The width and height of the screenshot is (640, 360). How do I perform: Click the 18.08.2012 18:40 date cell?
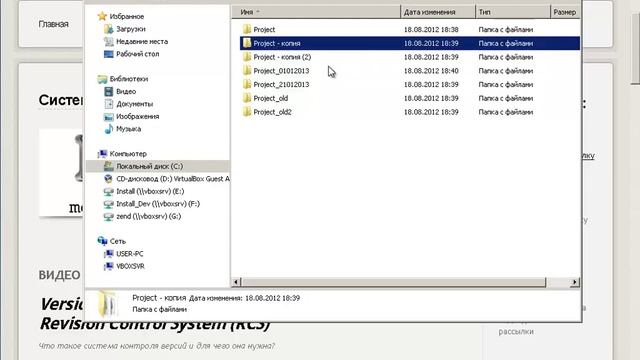point(431,71)
